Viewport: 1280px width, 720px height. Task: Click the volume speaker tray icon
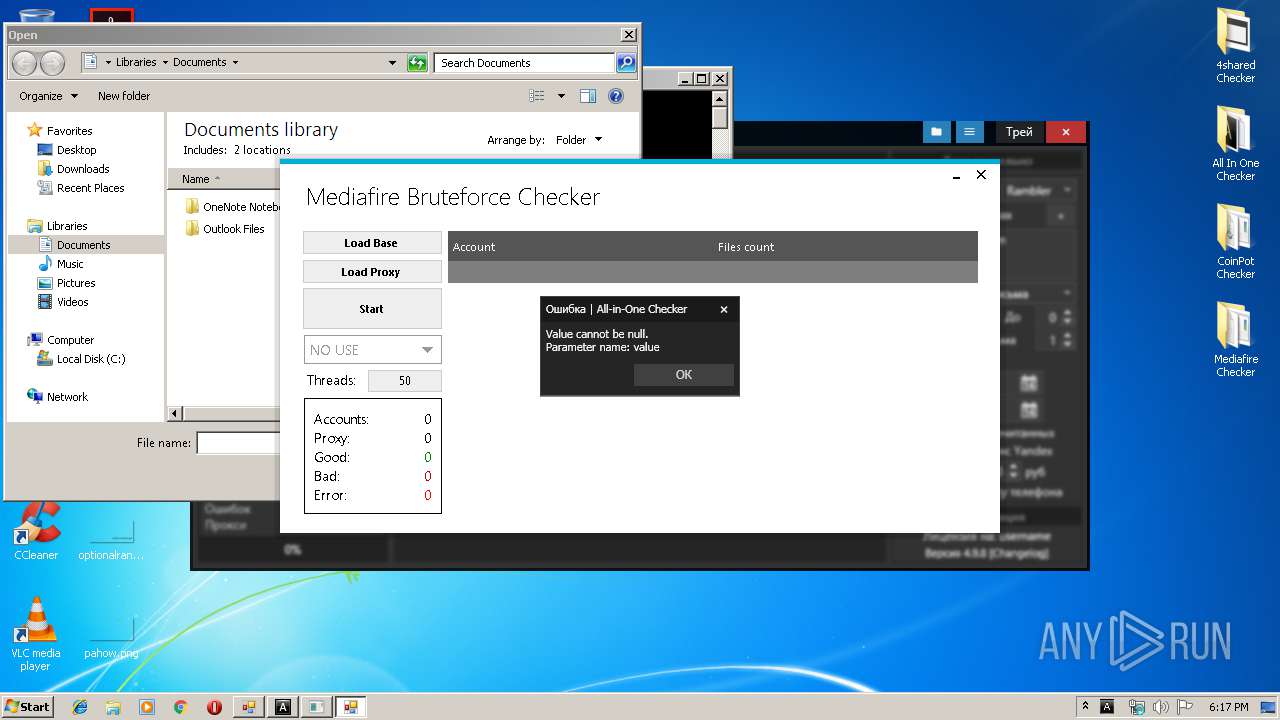tap(1162, 706)
